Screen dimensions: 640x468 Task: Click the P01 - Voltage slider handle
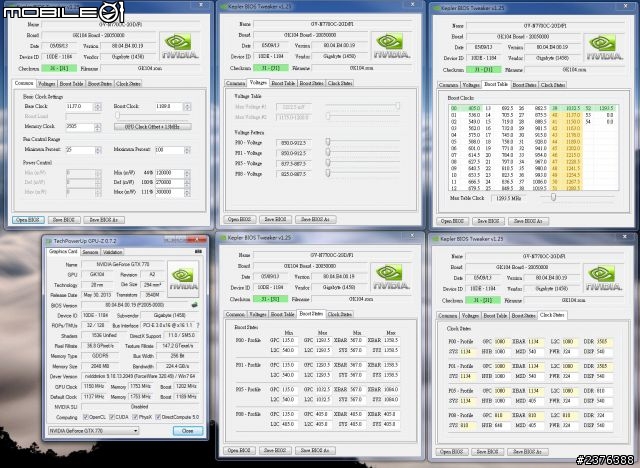pos(328,152)
